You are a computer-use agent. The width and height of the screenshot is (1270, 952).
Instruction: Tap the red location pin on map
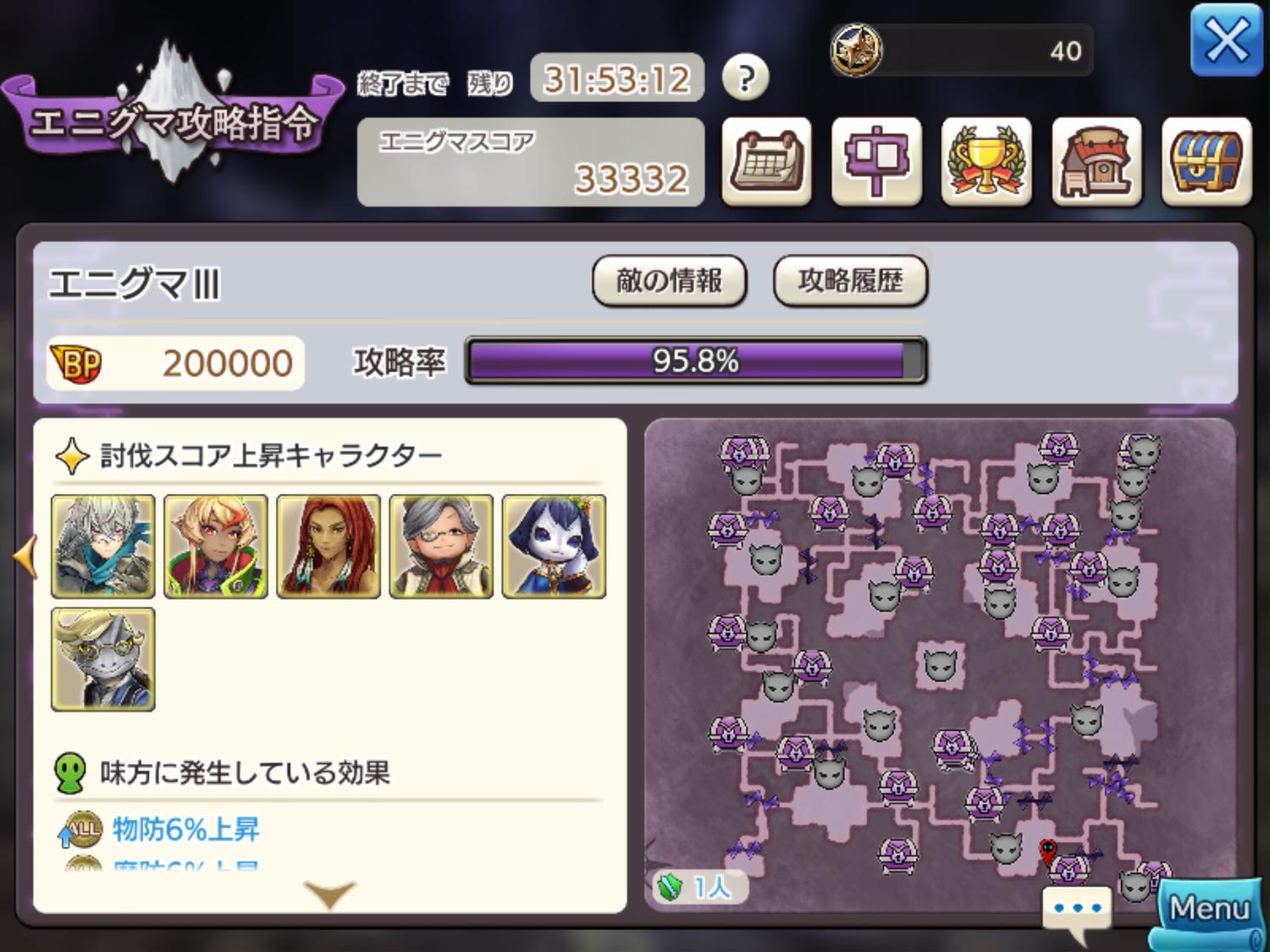(1048, 850)
